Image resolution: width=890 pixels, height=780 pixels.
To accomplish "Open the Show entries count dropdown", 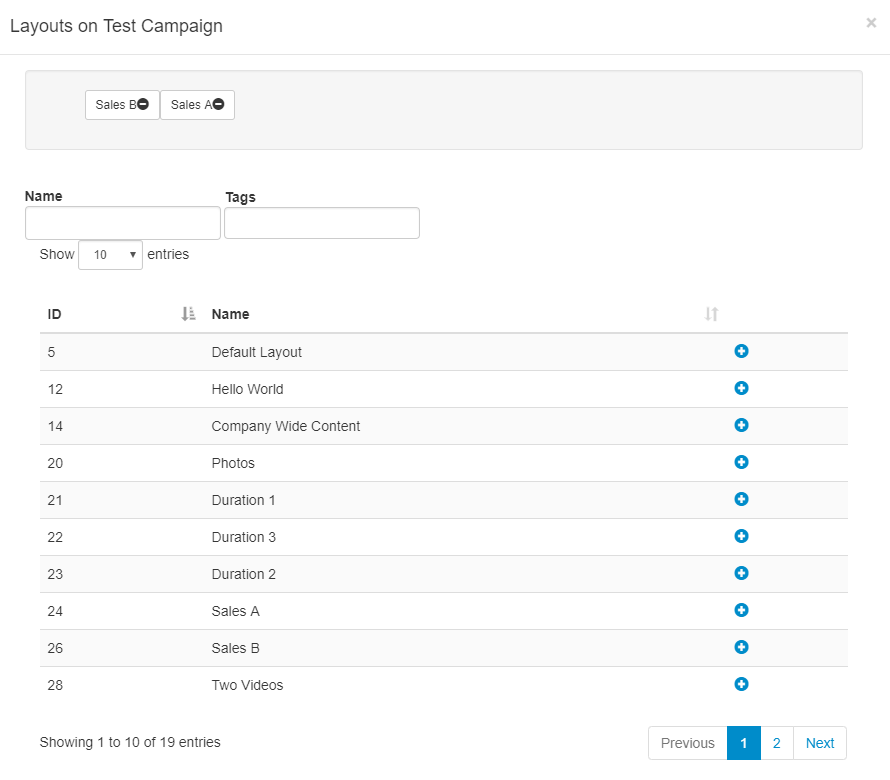I will tap(110, 255).
